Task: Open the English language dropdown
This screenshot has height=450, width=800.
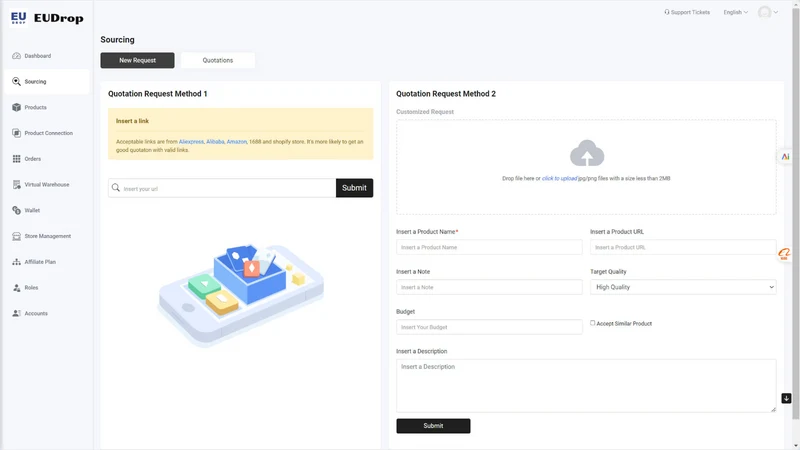Action: tap(735, 12)
